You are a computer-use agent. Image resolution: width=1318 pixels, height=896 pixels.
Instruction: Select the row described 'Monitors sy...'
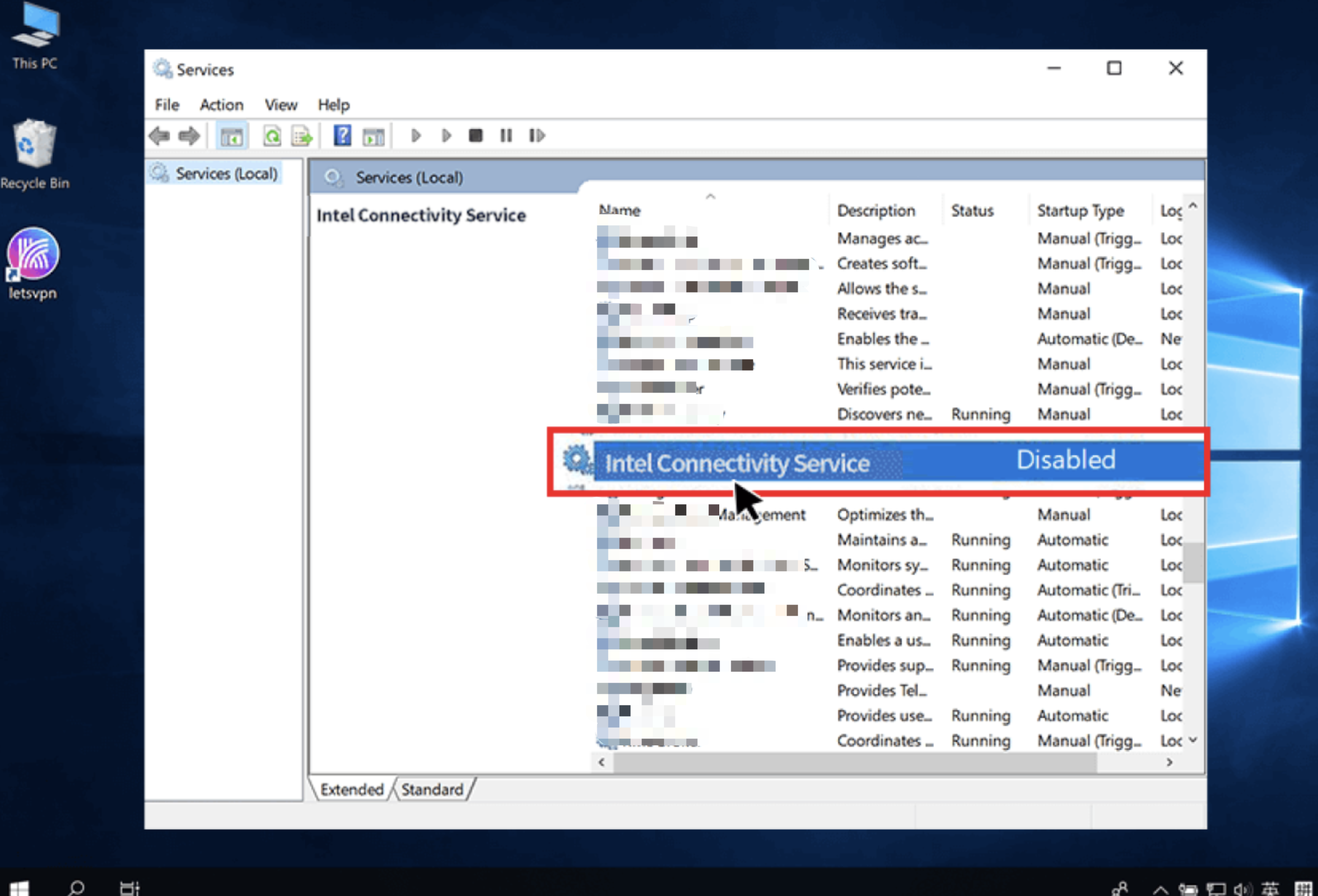(889, 565)
